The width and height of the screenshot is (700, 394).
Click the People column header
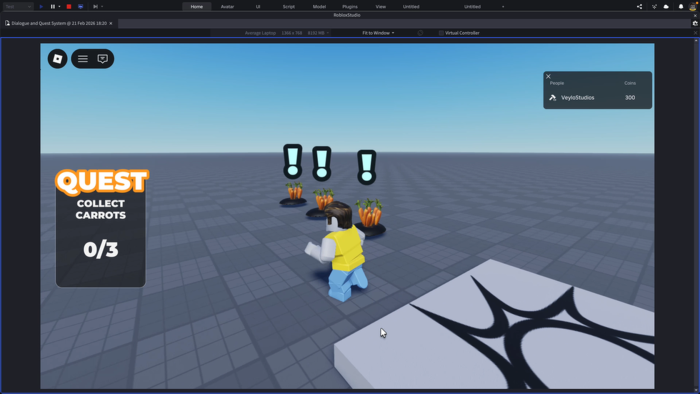[x=557, y=83]
